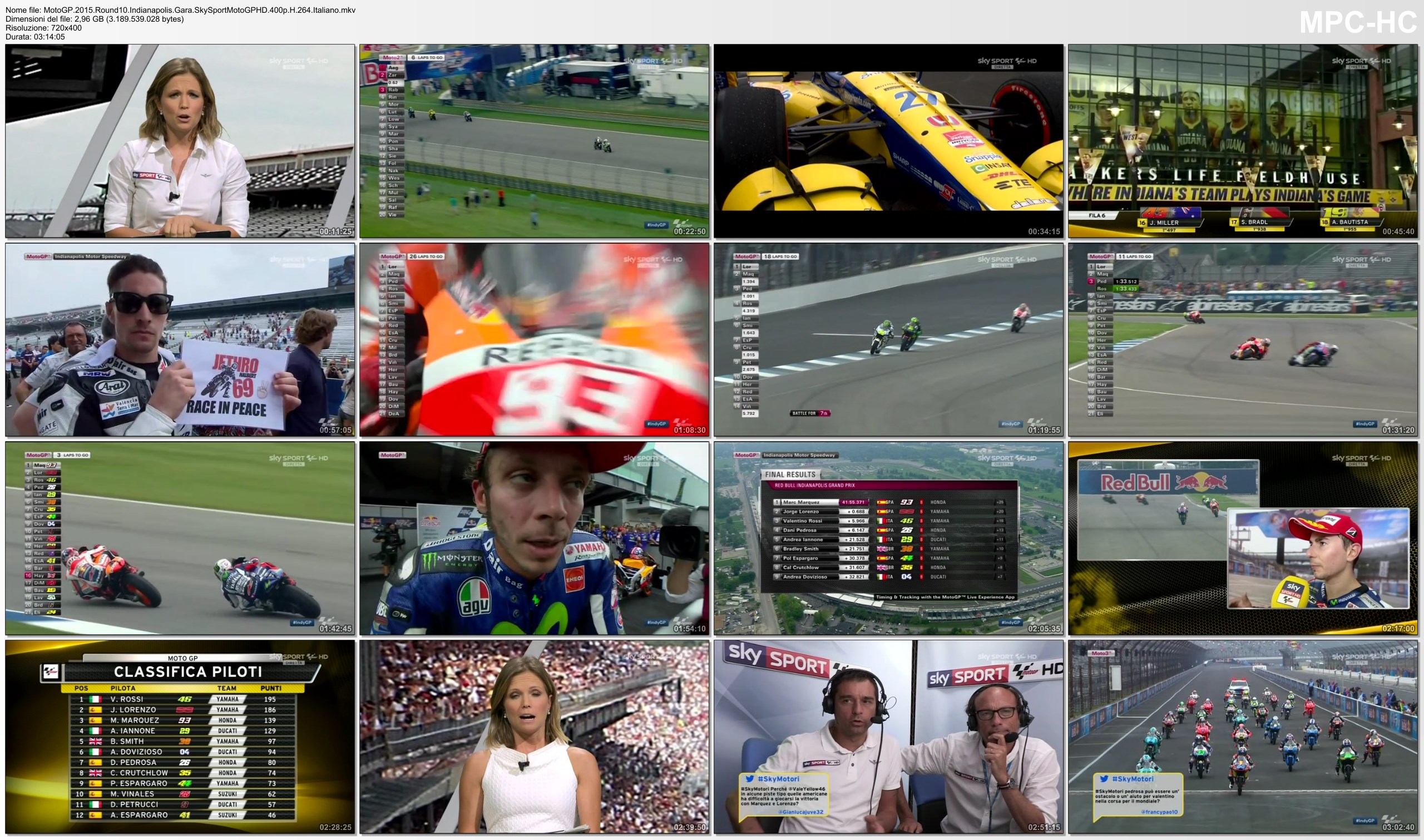Click 'M. MARQUEZ' row in the standings

[x=182, y=720]
